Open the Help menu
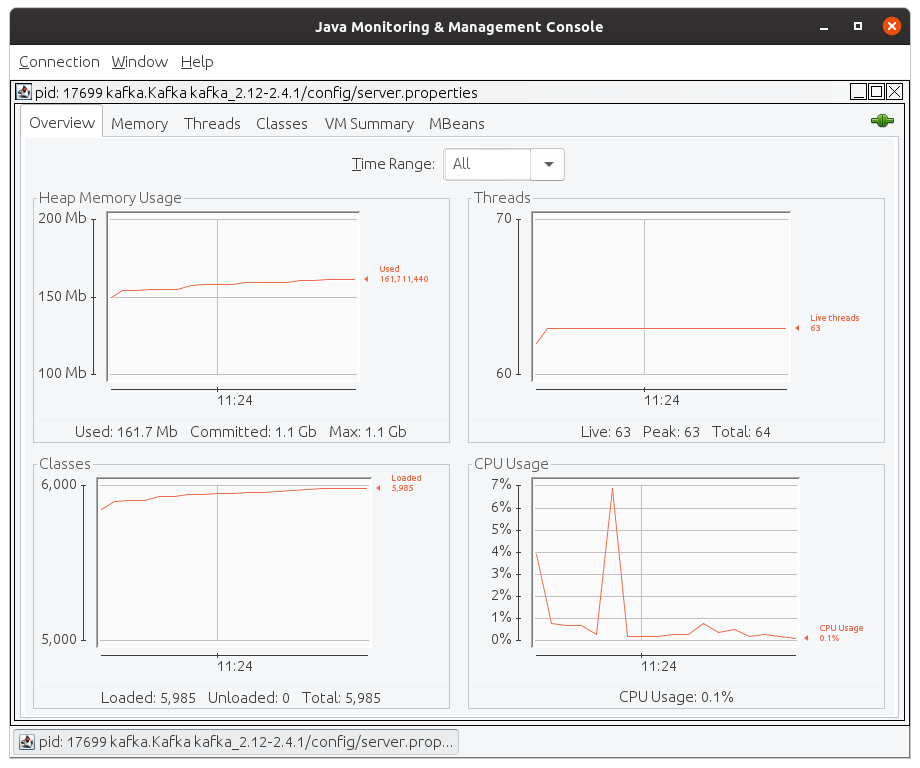Image resolution: width=920 pixels, height=768 pixels. pos(197,62)
